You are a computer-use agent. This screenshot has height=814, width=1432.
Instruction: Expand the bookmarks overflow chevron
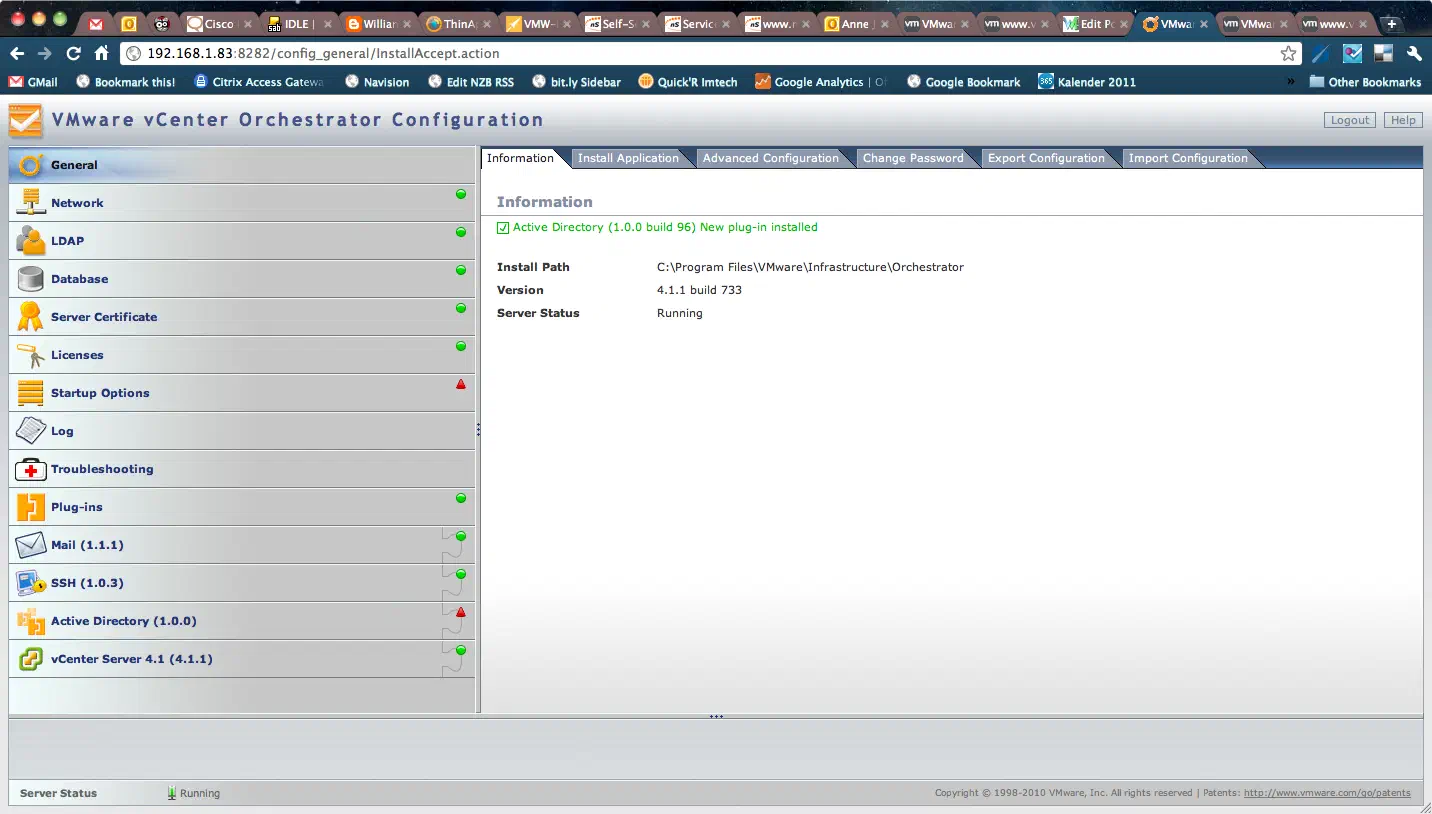[1290, 82]
